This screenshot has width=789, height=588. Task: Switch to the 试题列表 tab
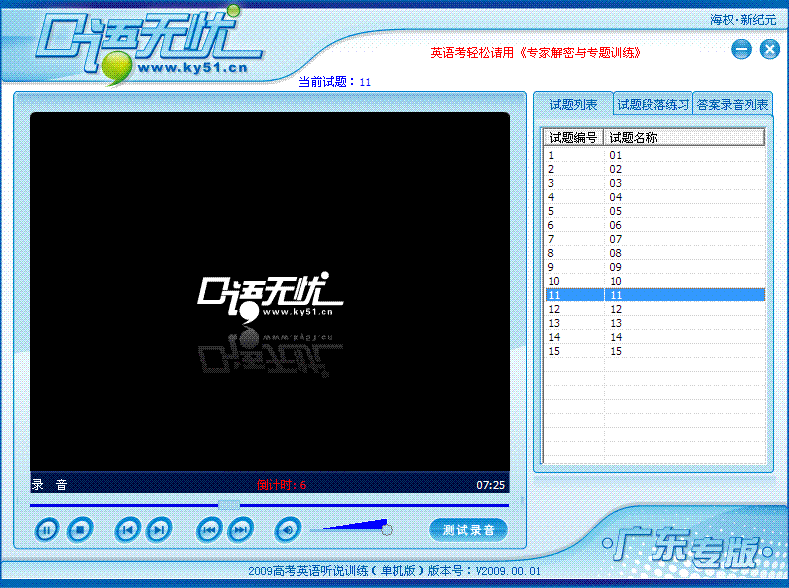pos(573,105)
